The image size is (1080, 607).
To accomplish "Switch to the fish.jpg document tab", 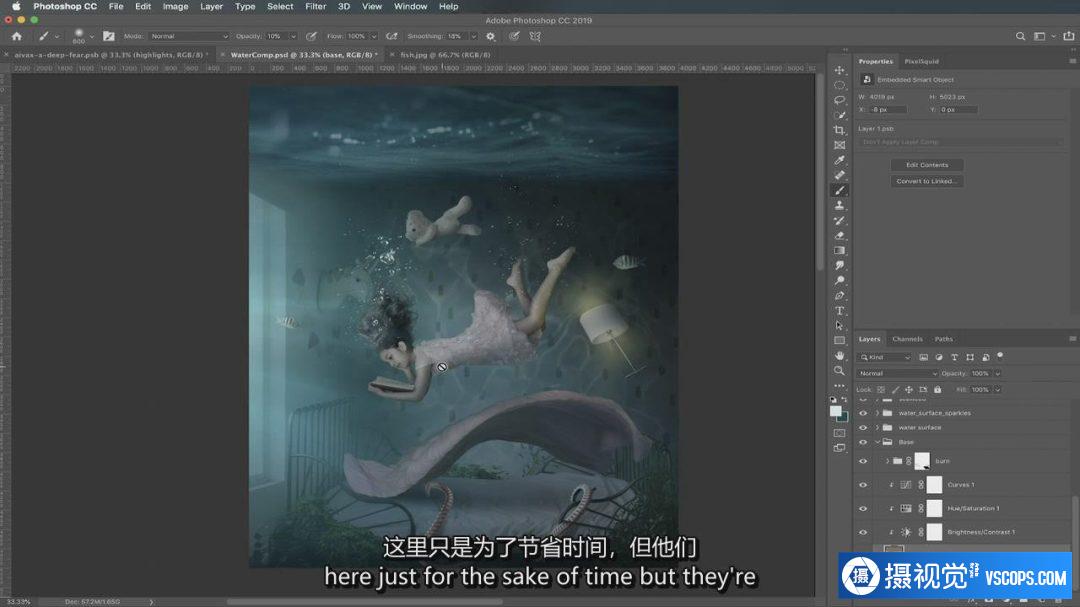I will 445,54.
